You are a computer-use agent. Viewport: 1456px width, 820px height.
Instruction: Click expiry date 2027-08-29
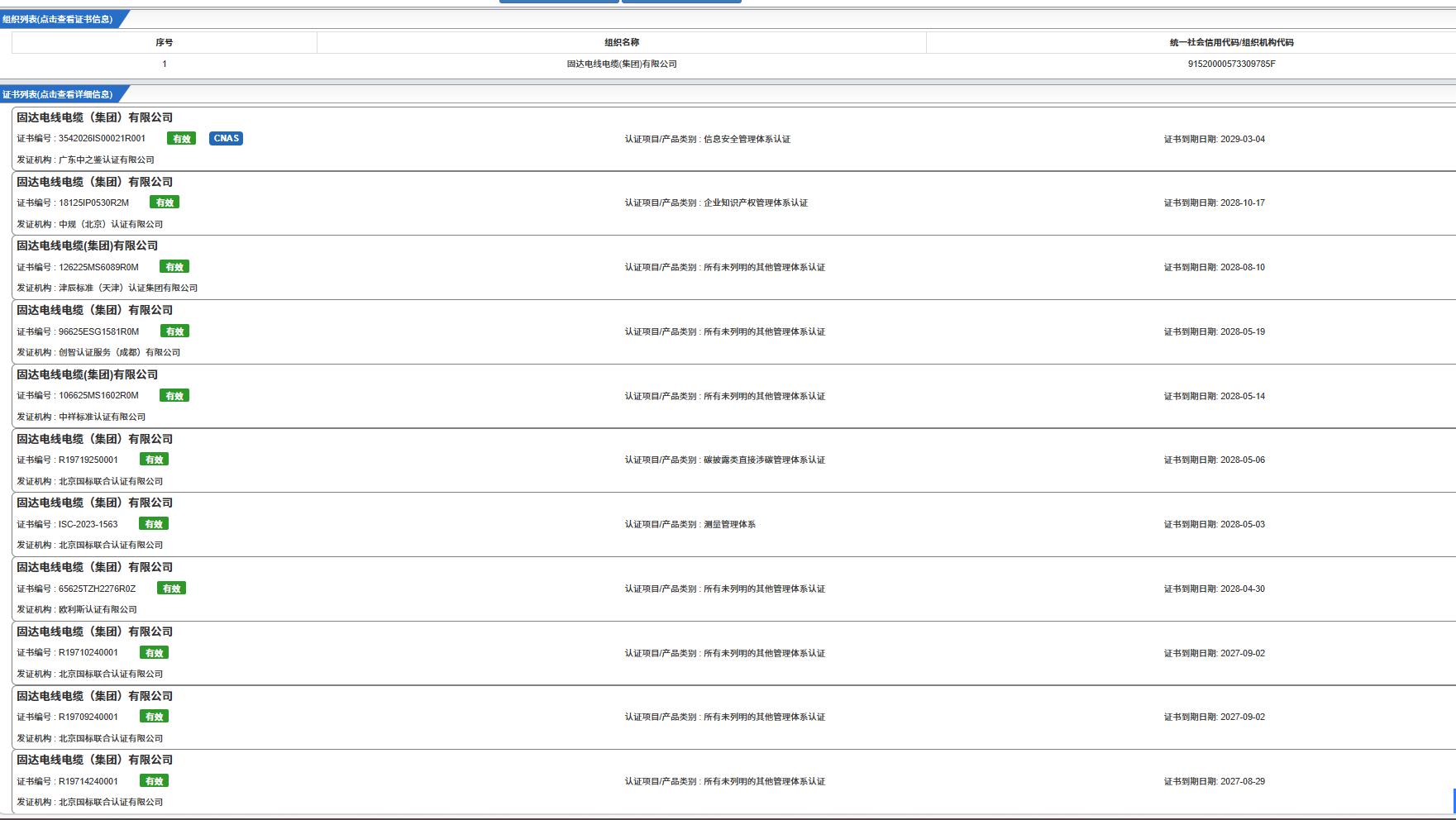pos(1243,781)
